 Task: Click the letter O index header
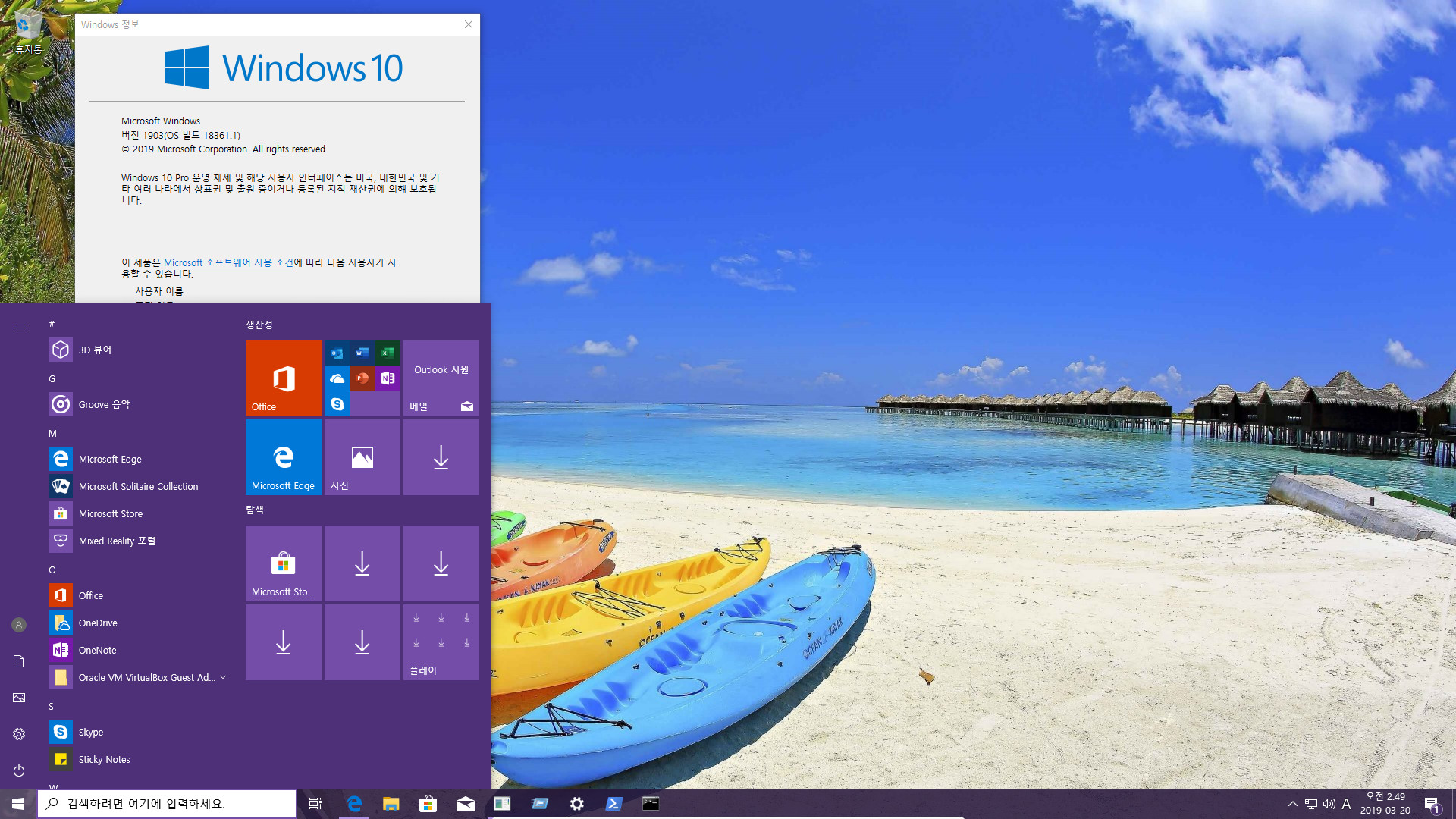point(52,570)
